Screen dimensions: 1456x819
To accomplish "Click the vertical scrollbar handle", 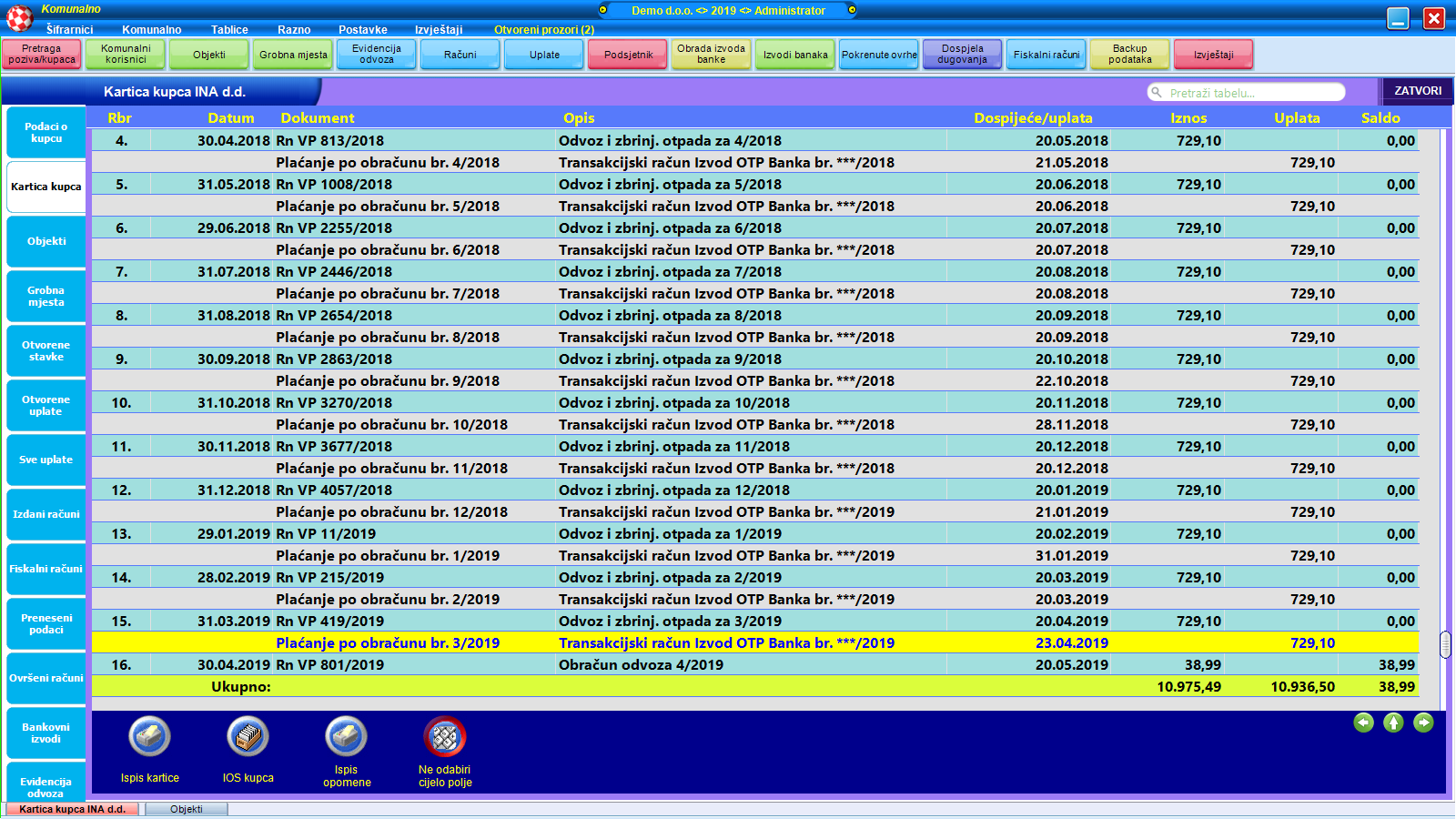I will (1444, 644).
